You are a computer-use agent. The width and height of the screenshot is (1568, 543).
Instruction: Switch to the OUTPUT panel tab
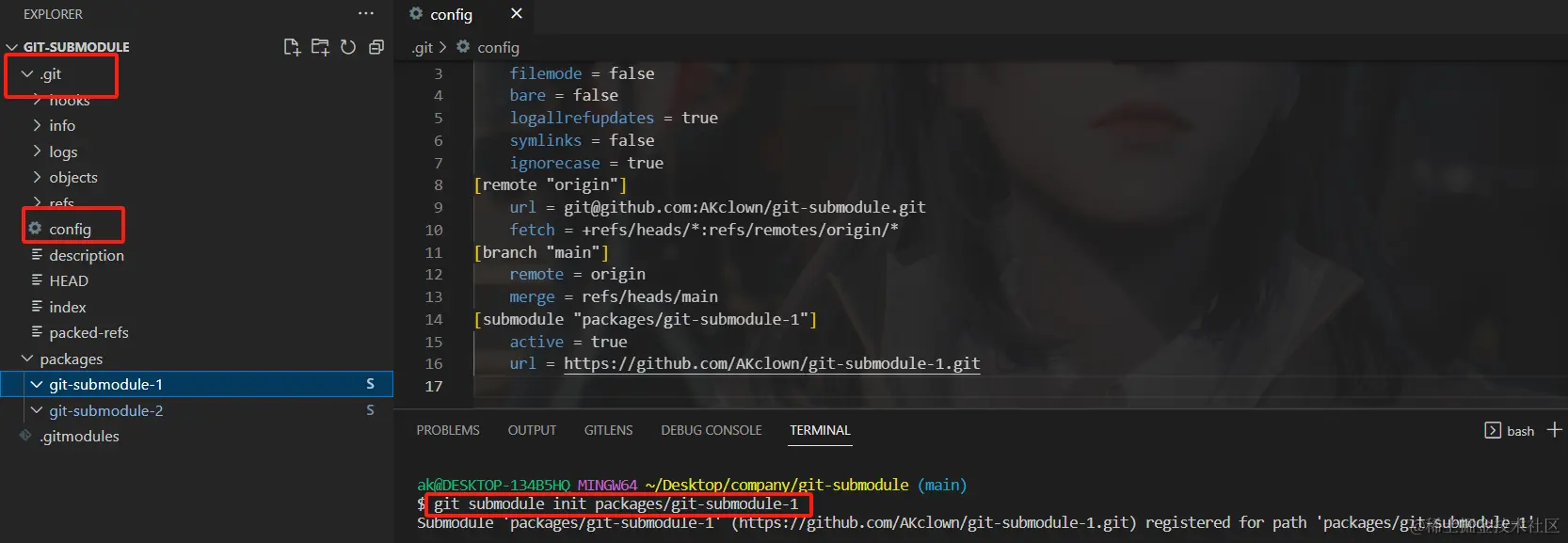tap(532, 430)
